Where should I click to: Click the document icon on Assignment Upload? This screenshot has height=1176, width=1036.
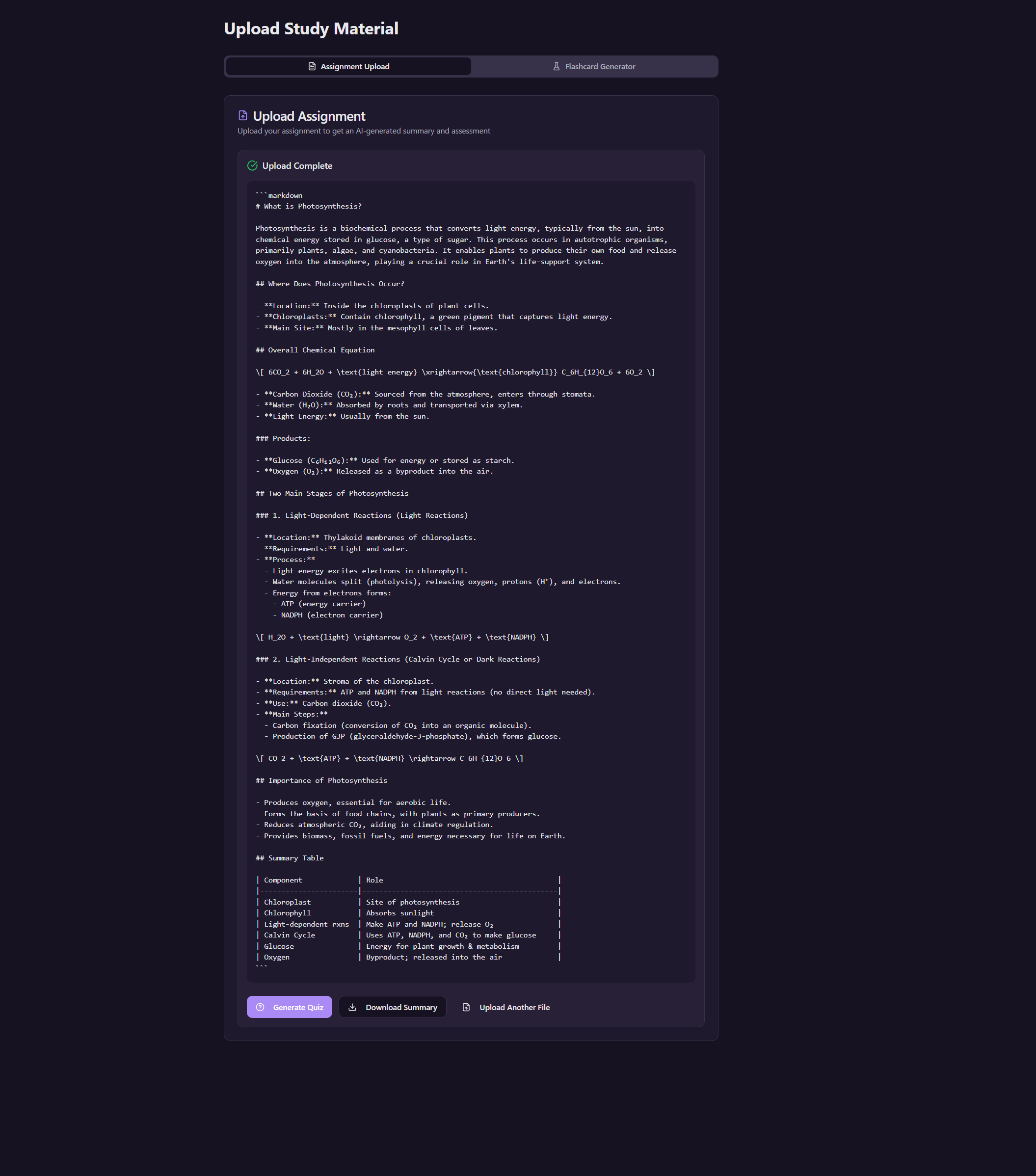(312, 67)
